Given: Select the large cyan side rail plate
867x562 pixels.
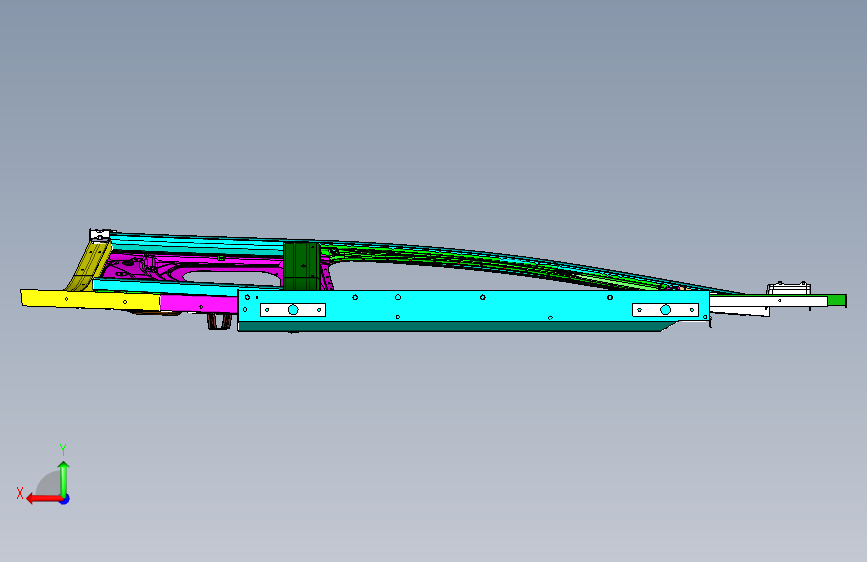Looking at the screenshot, I should 473,306.
